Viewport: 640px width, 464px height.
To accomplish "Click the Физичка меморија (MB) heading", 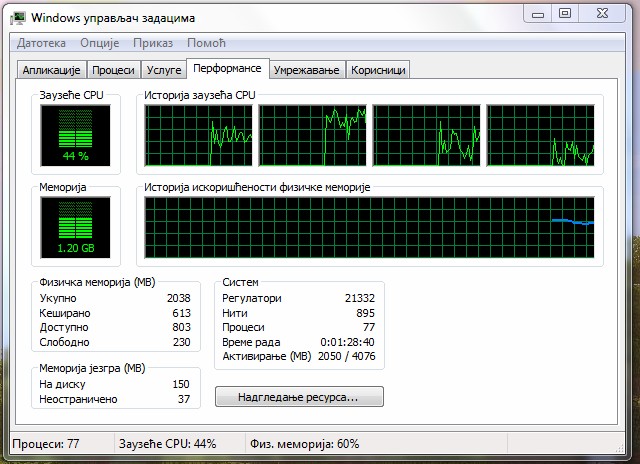I will pyautogui.click(x=97, y=282).
